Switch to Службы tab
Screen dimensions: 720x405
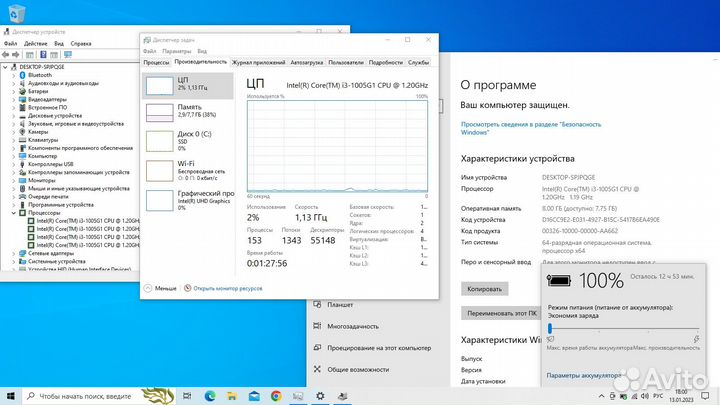pos(418,62)
